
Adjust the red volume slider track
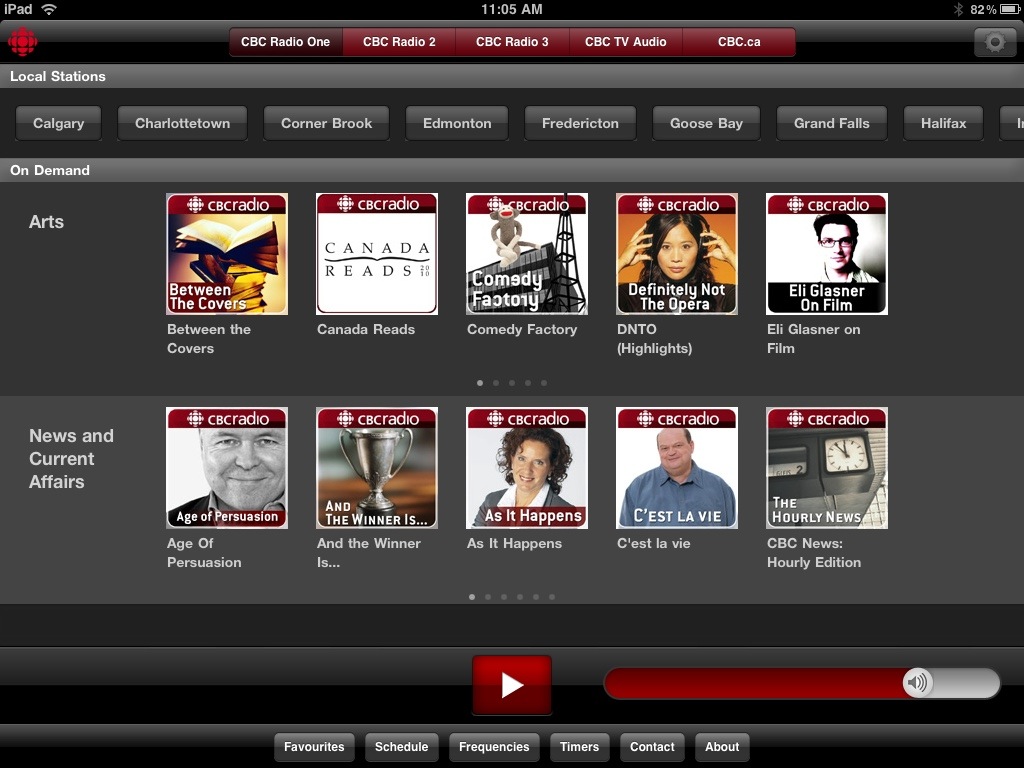coord(802,683)
